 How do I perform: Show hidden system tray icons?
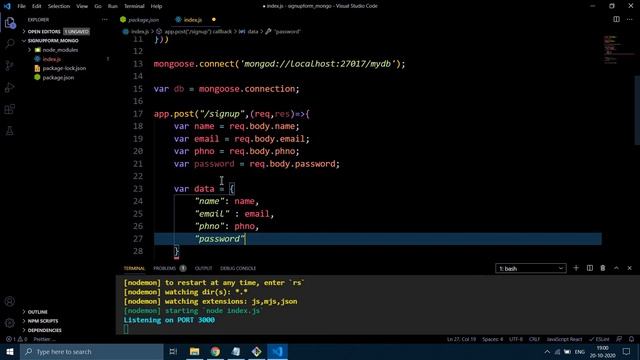click(x=547, y=351)
